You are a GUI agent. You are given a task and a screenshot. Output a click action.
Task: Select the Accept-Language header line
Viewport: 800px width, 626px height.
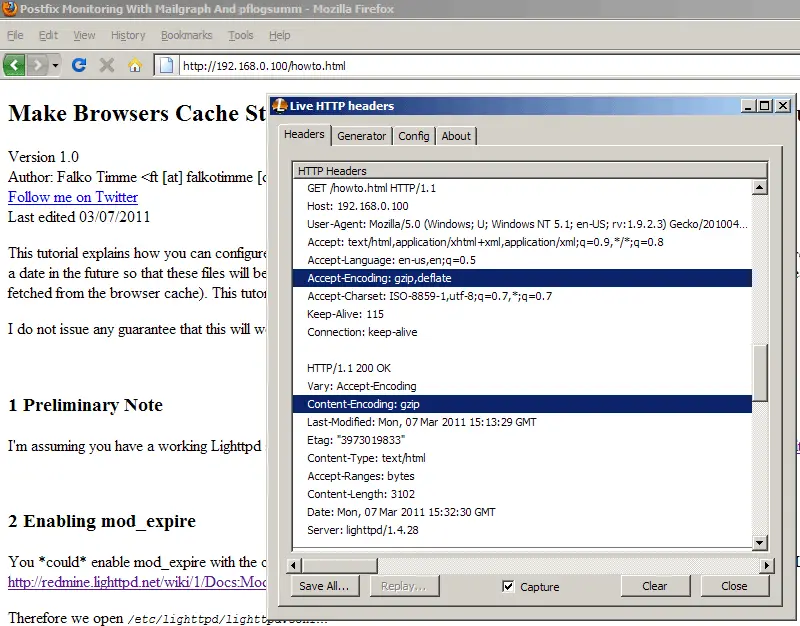pyautogui.click(x=522, y=260)
